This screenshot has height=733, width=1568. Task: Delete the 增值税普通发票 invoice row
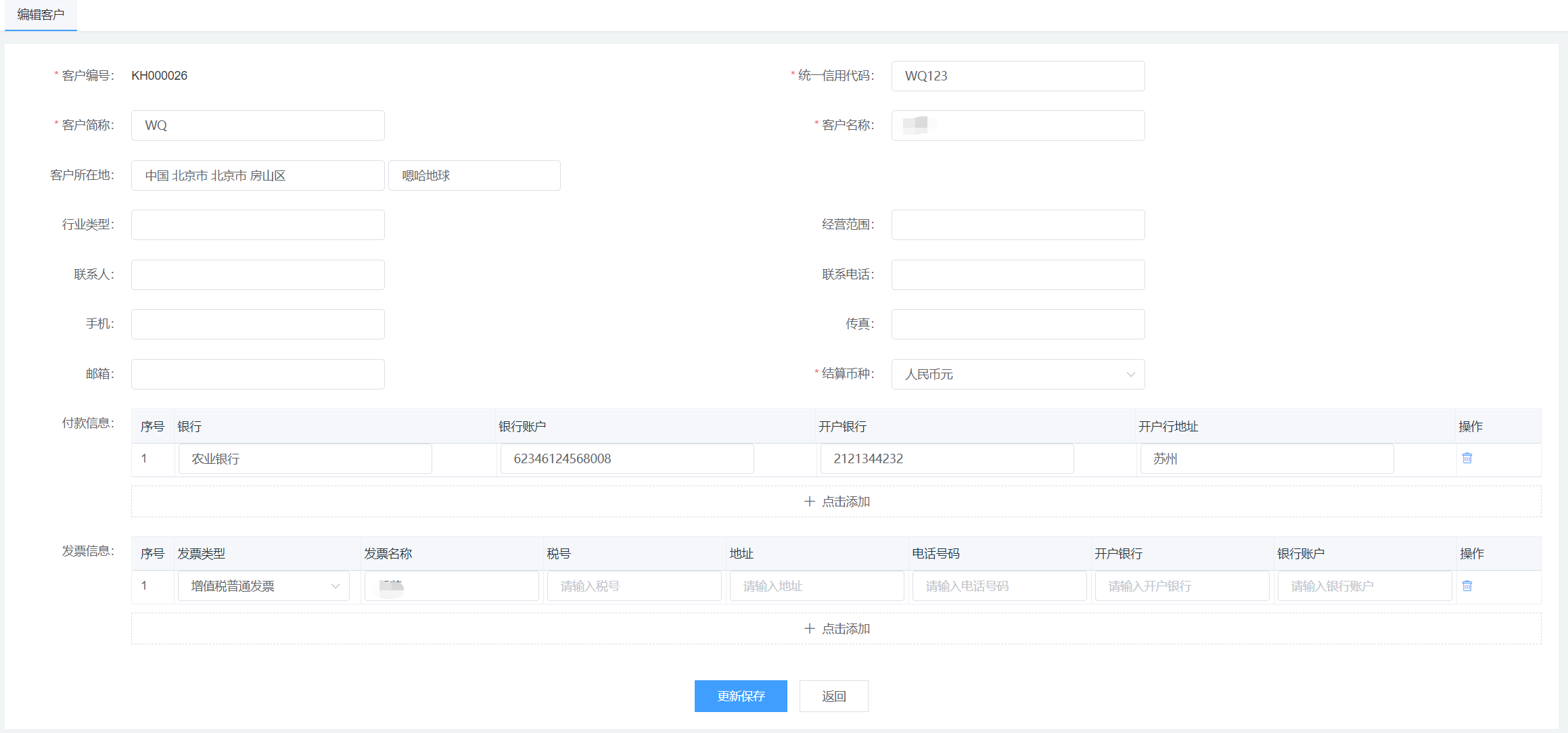point(1467,586)
